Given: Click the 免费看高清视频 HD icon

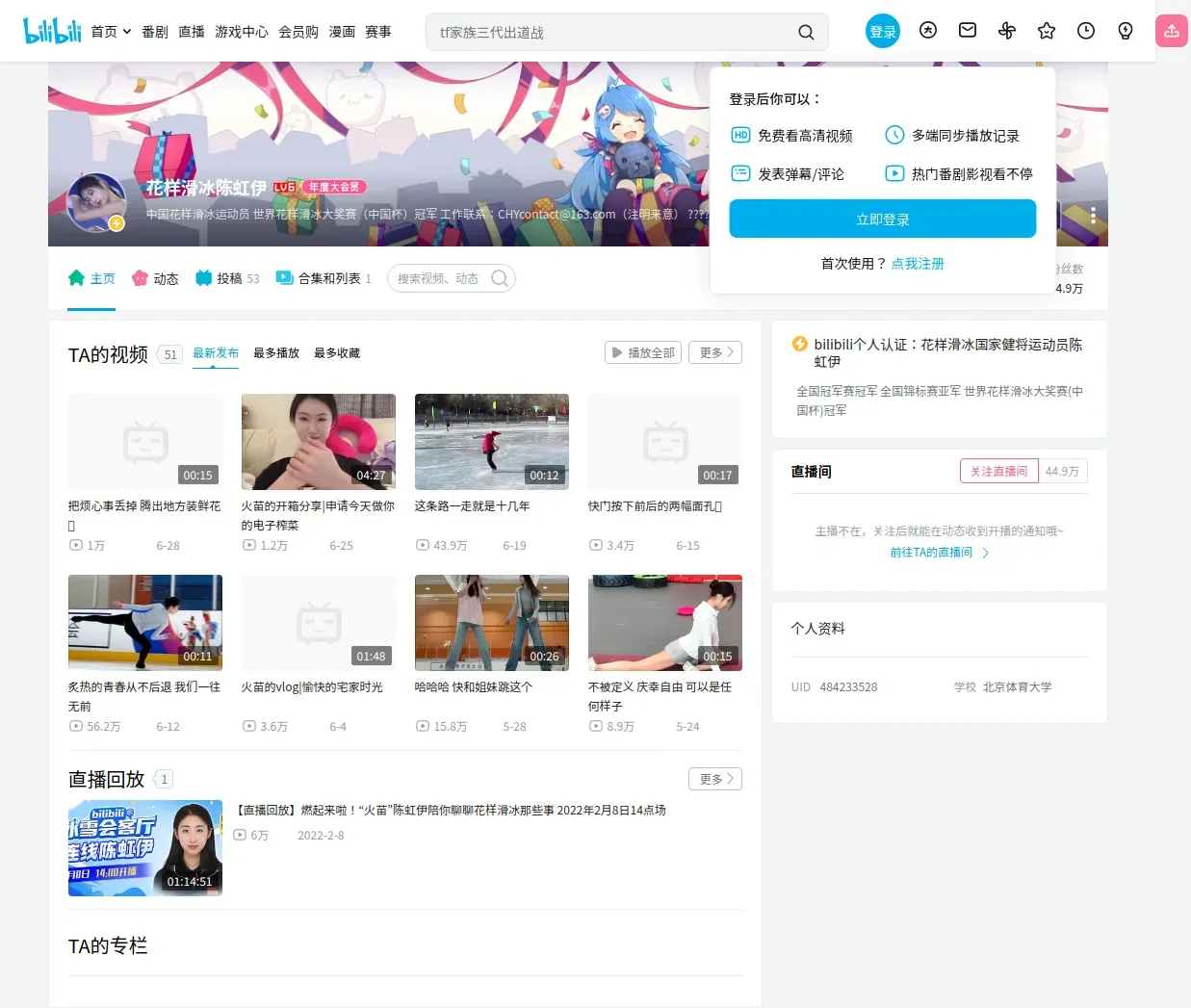Looking at the screenshot, I should point(740,135).
